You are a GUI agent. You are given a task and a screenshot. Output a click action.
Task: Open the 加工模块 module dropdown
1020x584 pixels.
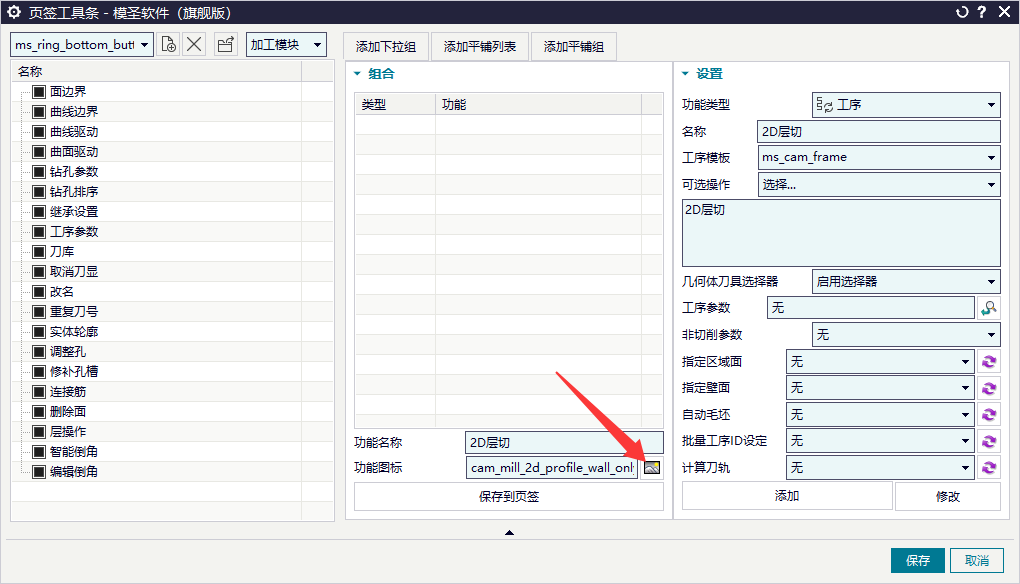pos(286,45)
